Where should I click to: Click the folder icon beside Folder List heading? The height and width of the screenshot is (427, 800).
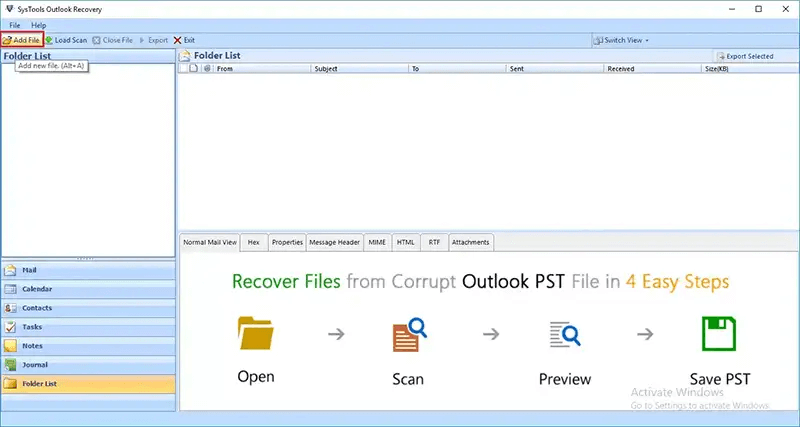click(x=185, y=56)
